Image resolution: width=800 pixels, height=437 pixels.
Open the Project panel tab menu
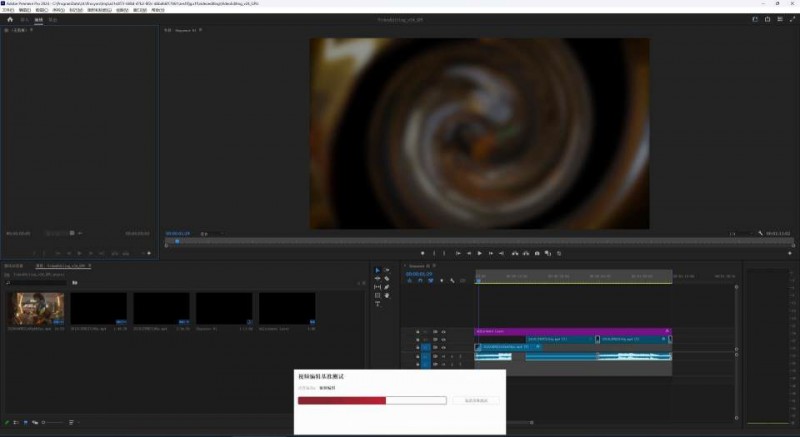pos(89,266)
